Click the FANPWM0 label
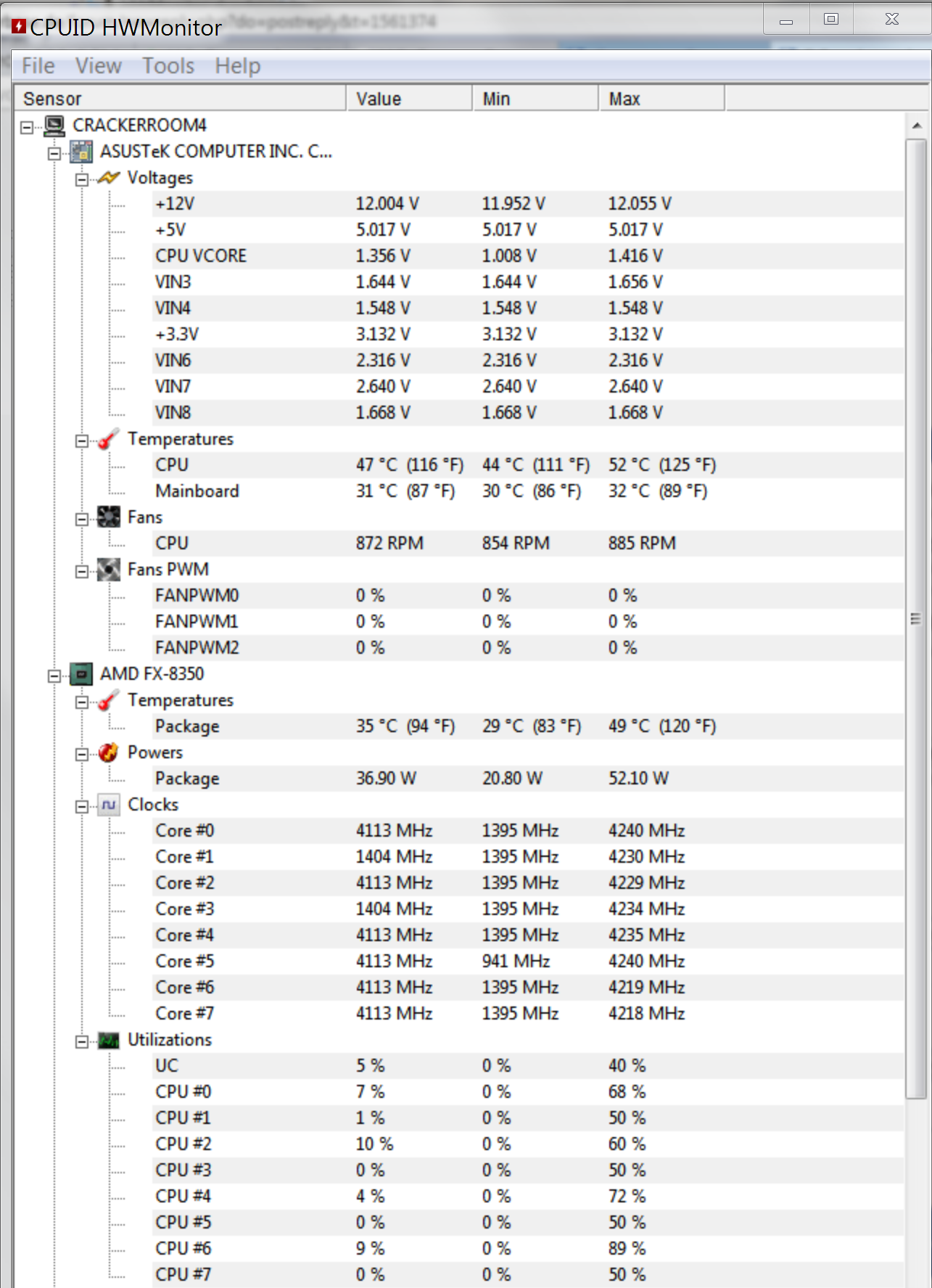 pos(197,596)
